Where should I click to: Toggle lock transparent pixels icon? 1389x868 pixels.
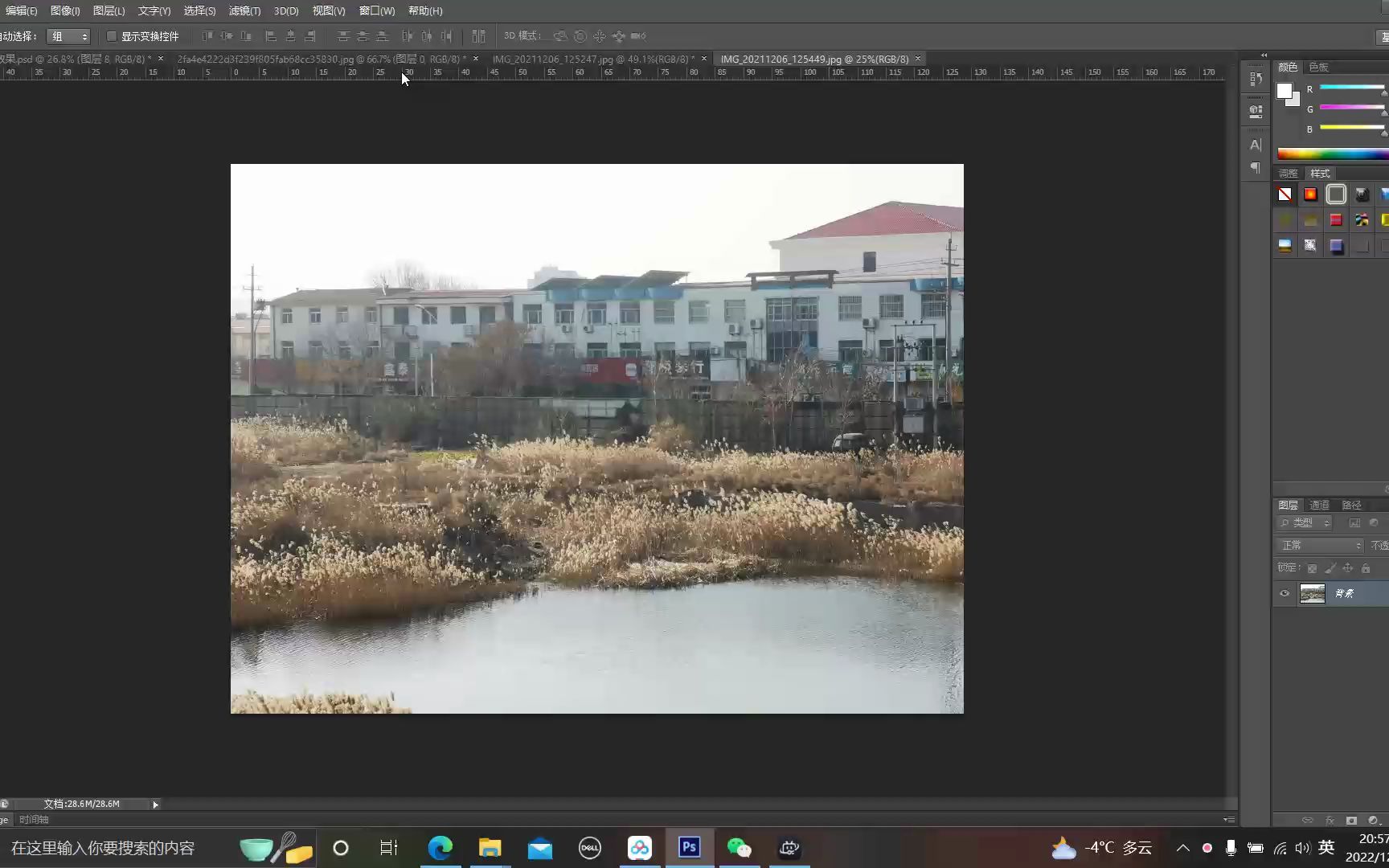click(1313, 568)
